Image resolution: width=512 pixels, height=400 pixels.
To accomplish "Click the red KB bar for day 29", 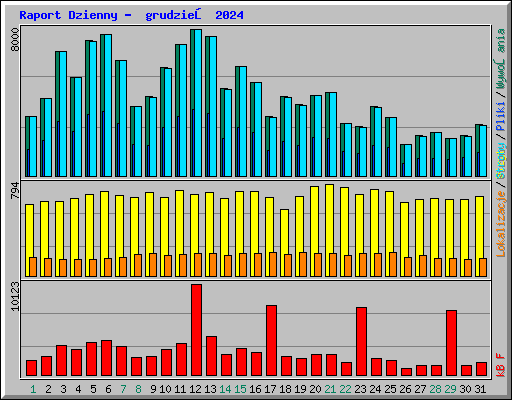I will pyautogui.click(x=451, y=343).
